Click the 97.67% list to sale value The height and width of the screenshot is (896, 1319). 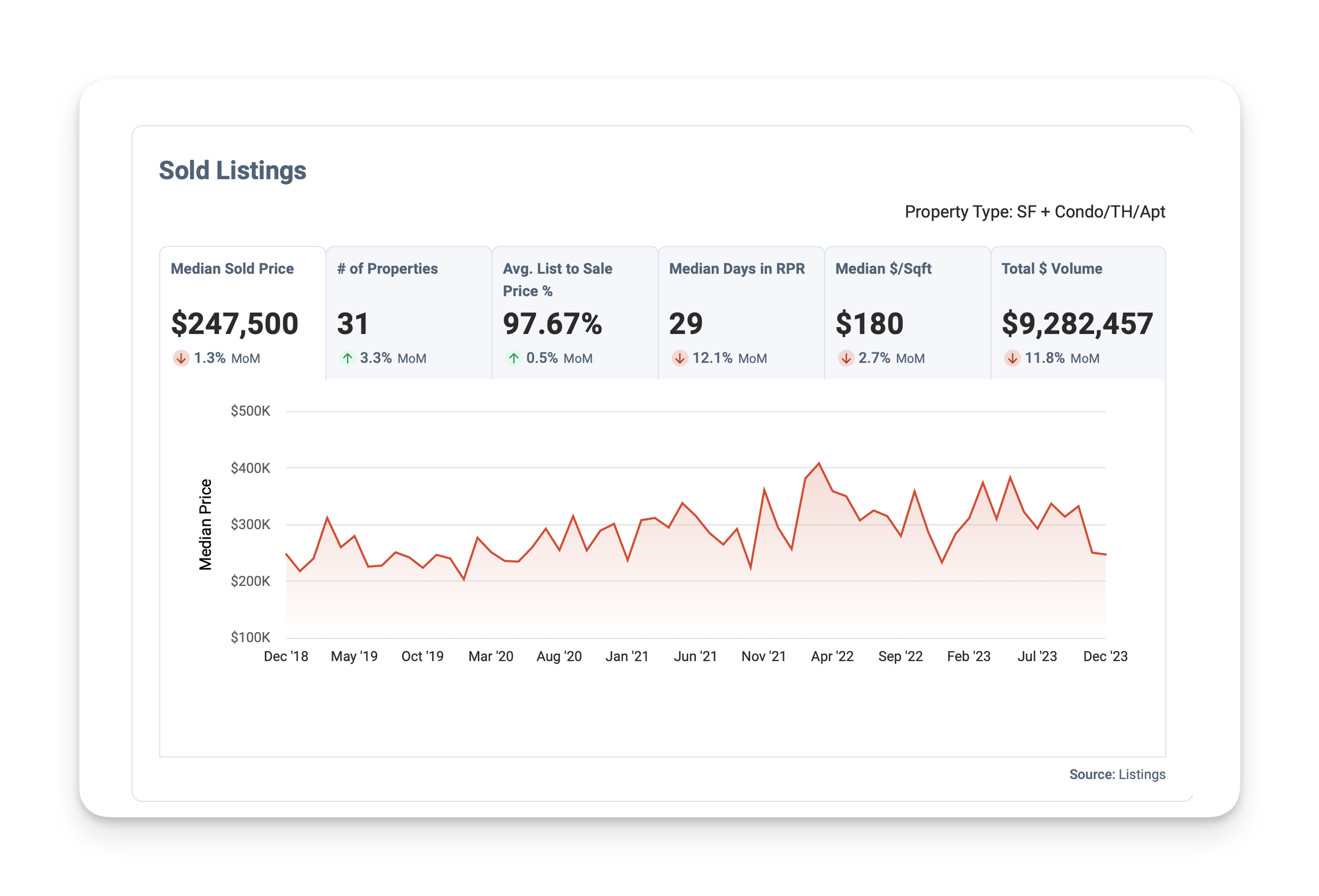click(552, 323)
